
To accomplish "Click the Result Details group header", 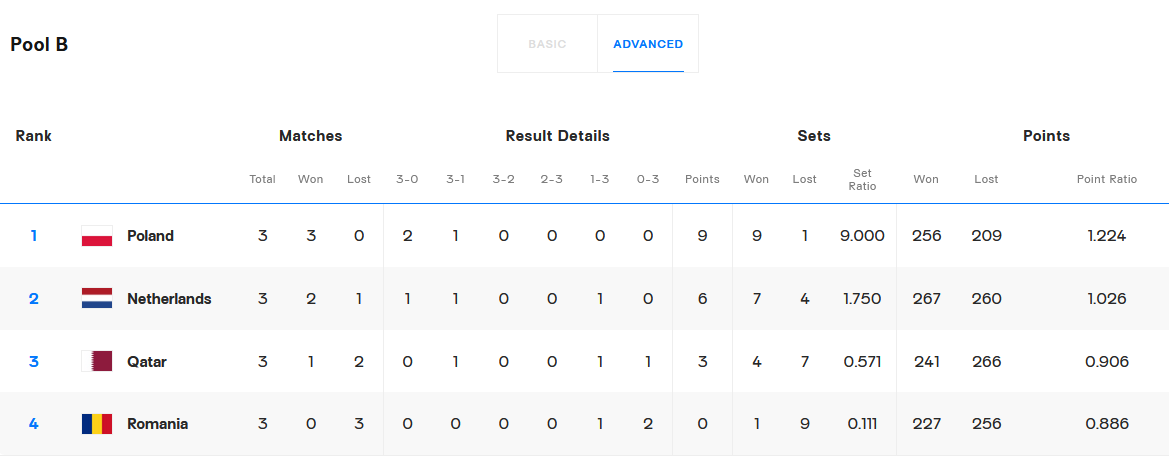I will click(x=557, y=136).
